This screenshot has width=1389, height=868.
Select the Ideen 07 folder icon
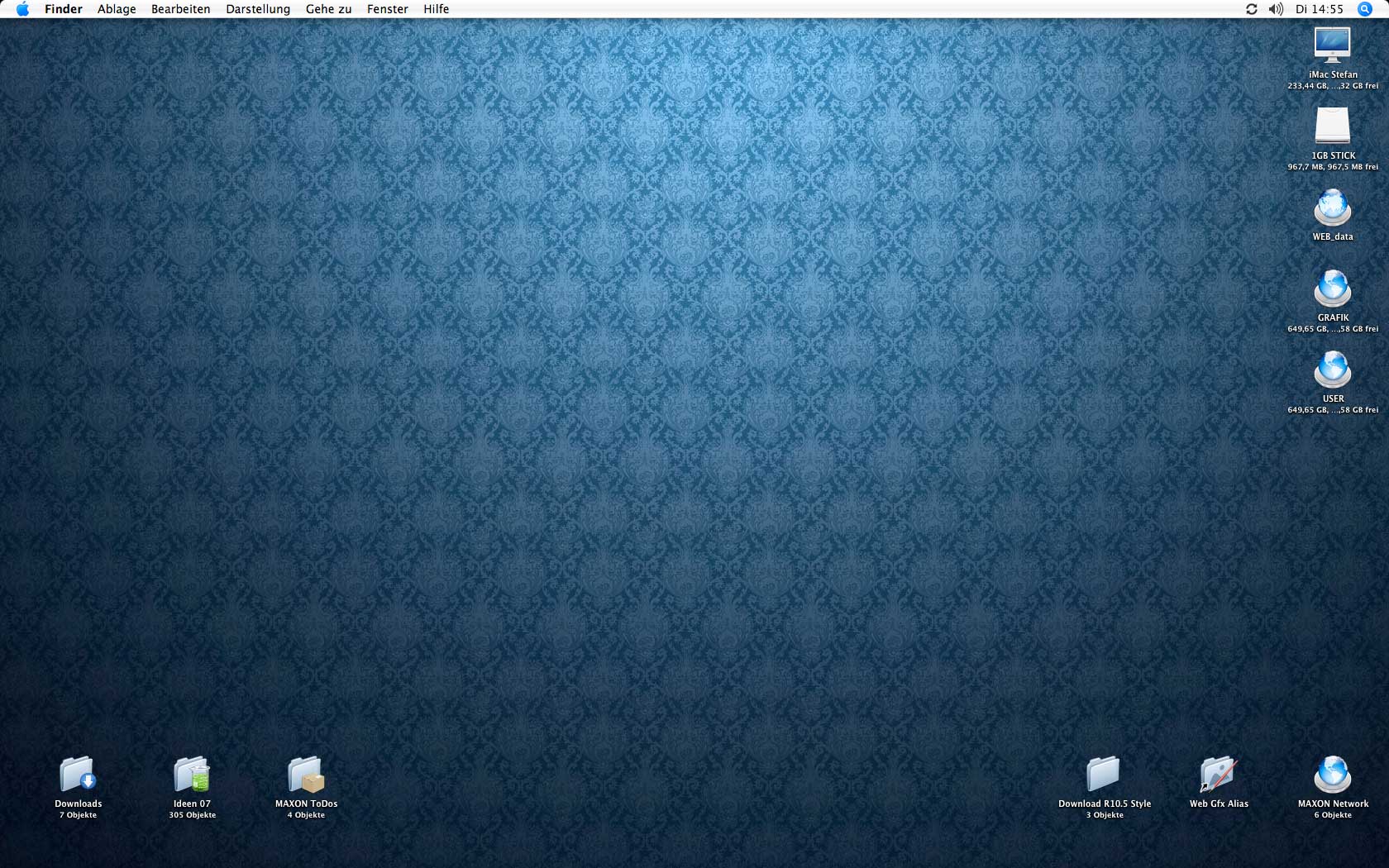[192, 775]
